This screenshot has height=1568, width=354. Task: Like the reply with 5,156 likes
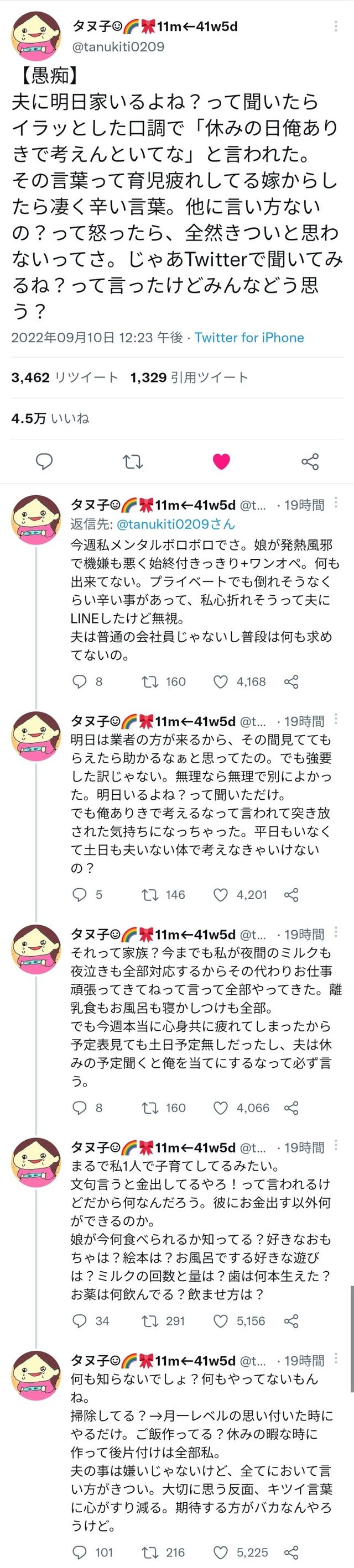tap(221, 1321)
